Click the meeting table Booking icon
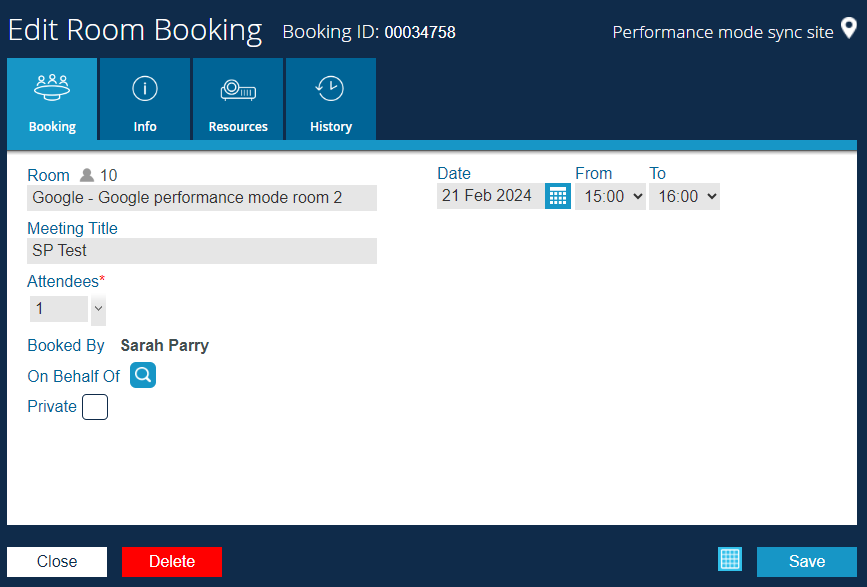The image size is (867, 587). (x=52, y=88)
